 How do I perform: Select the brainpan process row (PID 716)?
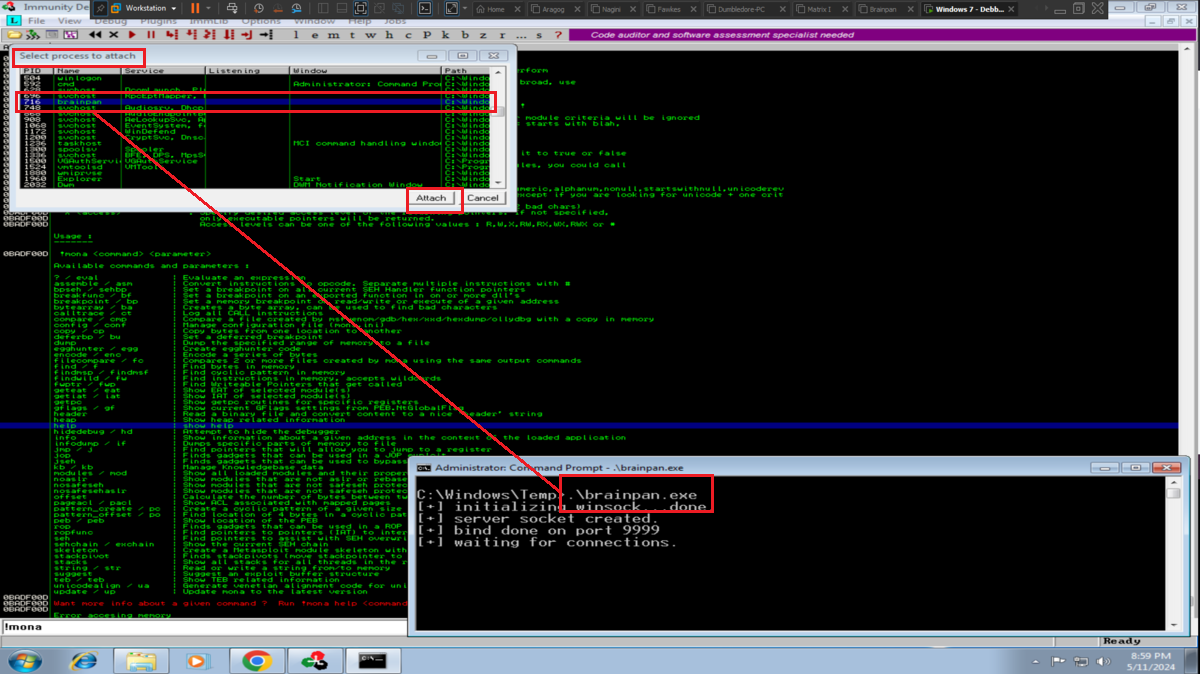pos(256,101)
